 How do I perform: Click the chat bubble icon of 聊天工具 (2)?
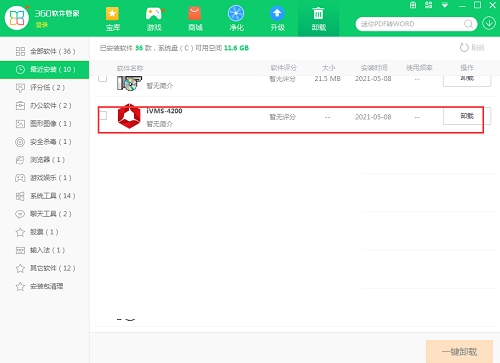(x=20, y=214)
